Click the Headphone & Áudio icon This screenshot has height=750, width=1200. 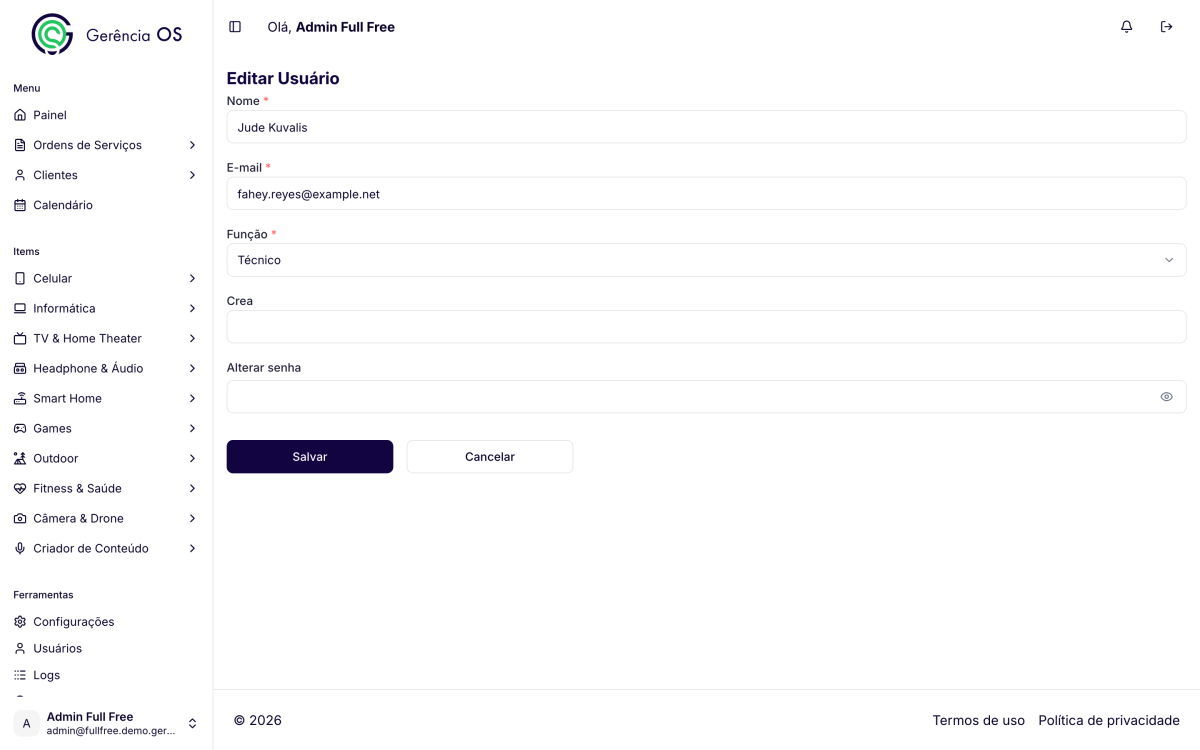(20, 368)
